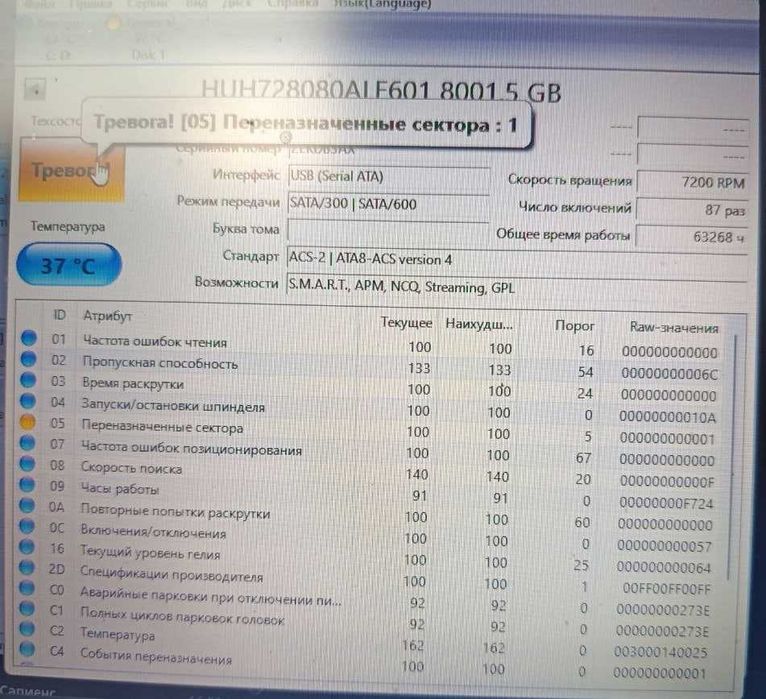
Task: Select the Переназначенные сектора attribute name in table
Action: (x=162, y=427)
